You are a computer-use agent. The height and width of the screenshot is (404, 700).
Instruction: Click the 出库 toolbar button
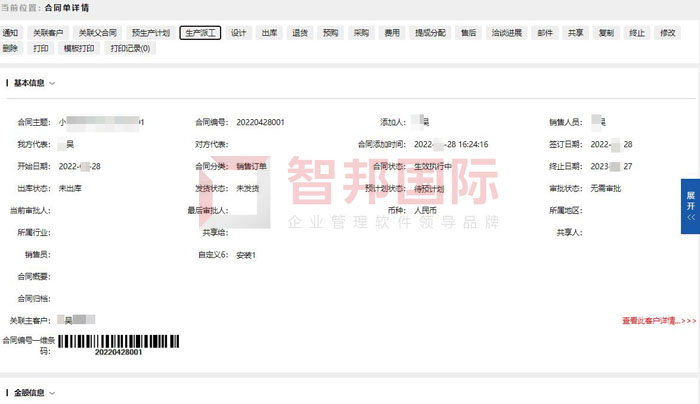269,33
